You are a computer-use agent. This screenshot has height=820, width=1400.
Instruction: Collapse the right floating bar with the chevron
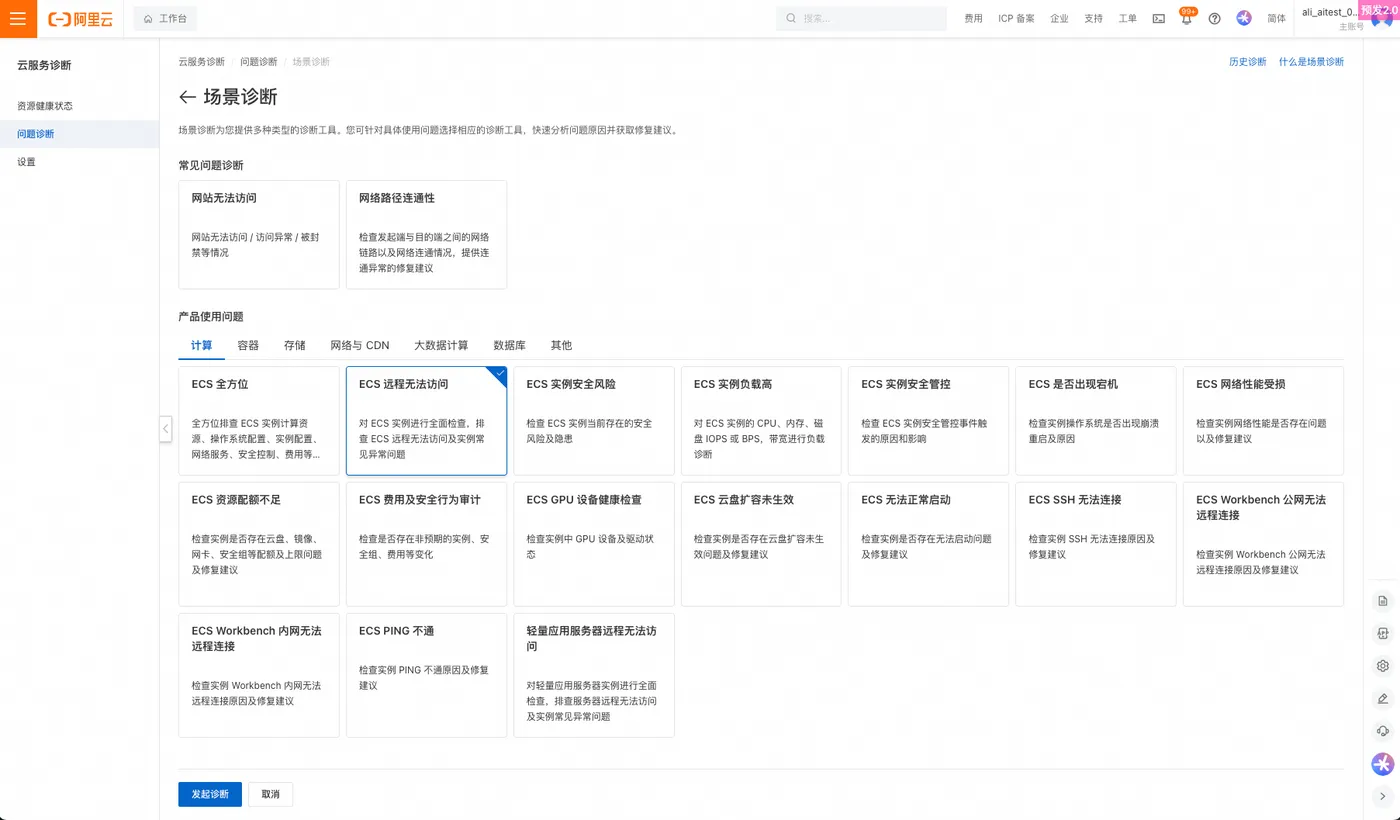click(x=1383, y=797)
